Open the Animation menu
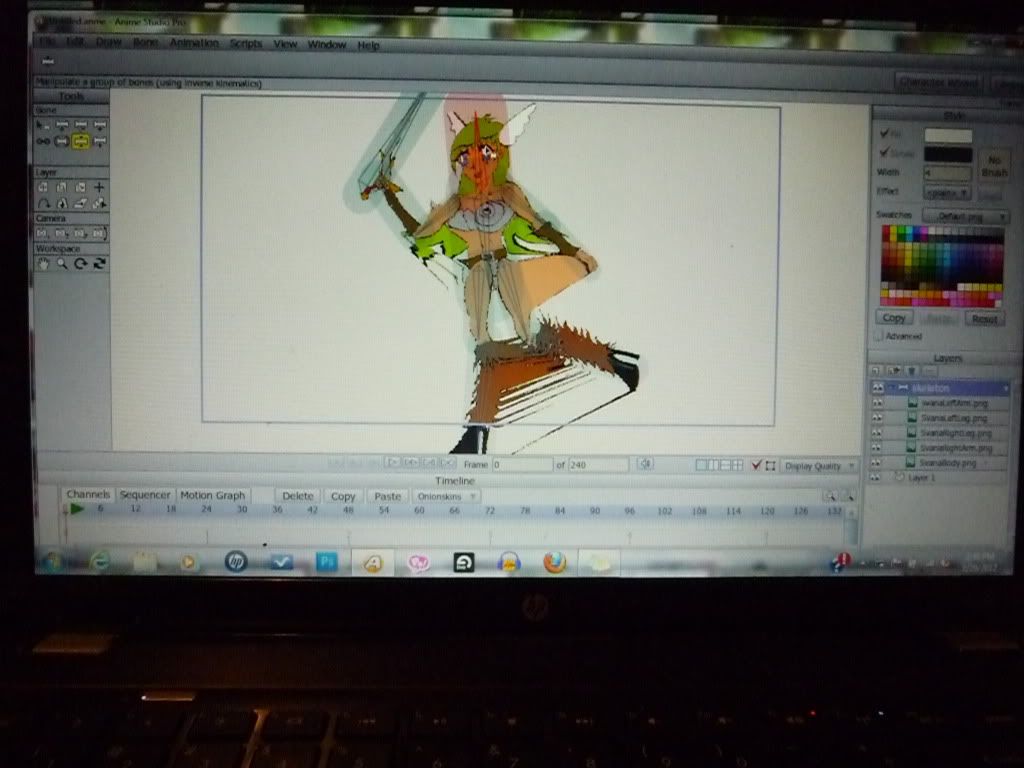Screen dimensions: 1024x768 click(x=194, y=42)
